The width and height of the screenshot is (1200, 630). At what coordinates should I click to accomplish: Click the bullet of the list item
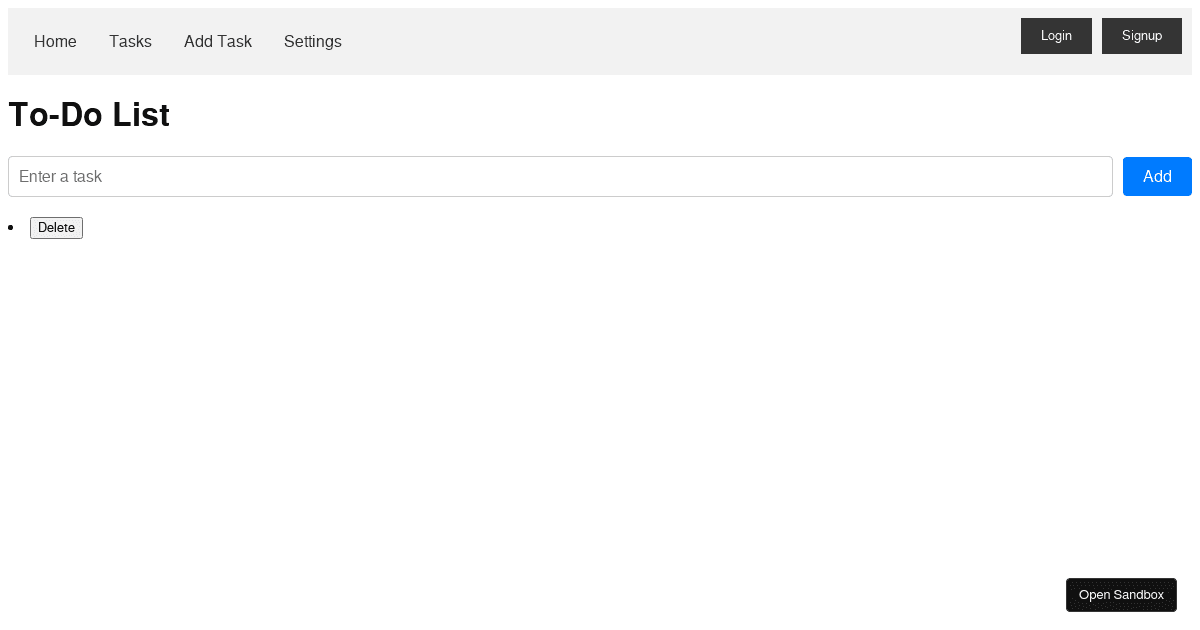11,228
